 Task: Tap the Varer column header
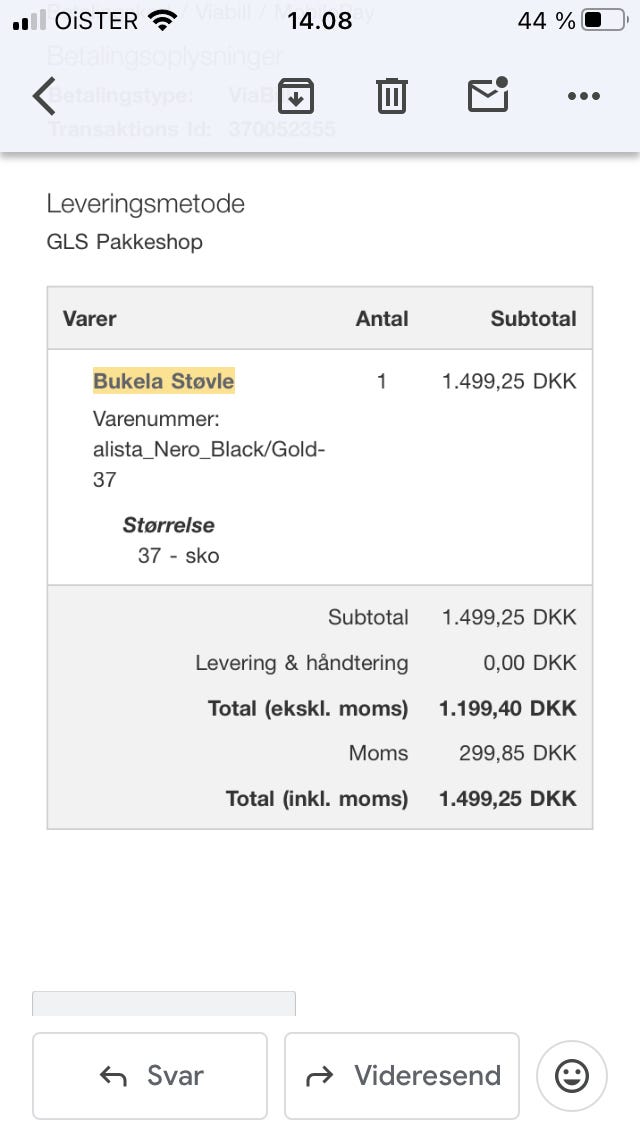(x=90, y=319)
